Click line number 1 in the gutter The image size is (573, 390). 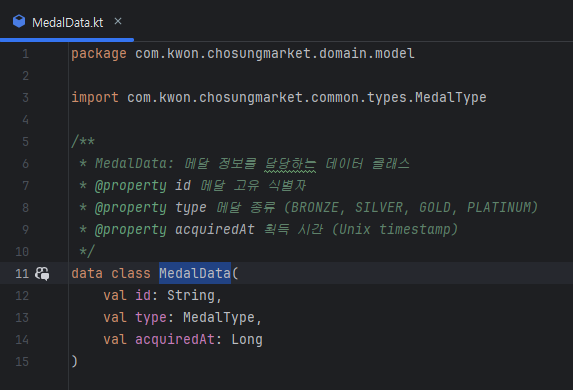click(26, 54)
